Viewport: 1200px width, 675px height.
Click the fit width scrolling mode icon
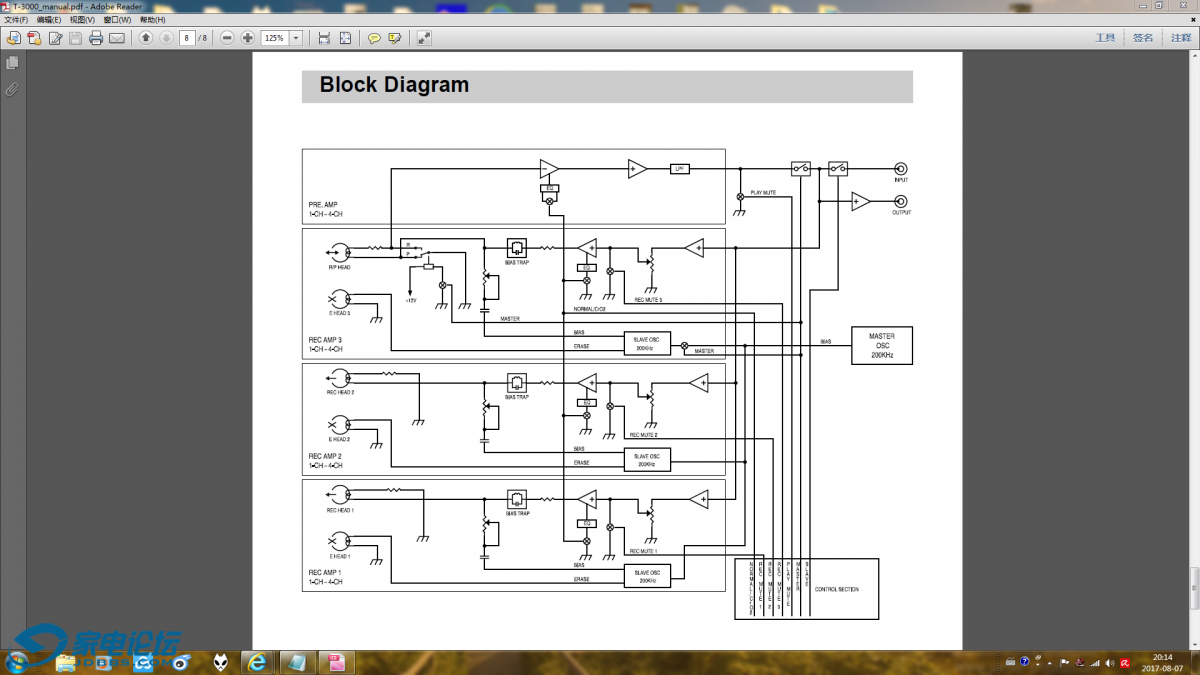pos(324,38)
